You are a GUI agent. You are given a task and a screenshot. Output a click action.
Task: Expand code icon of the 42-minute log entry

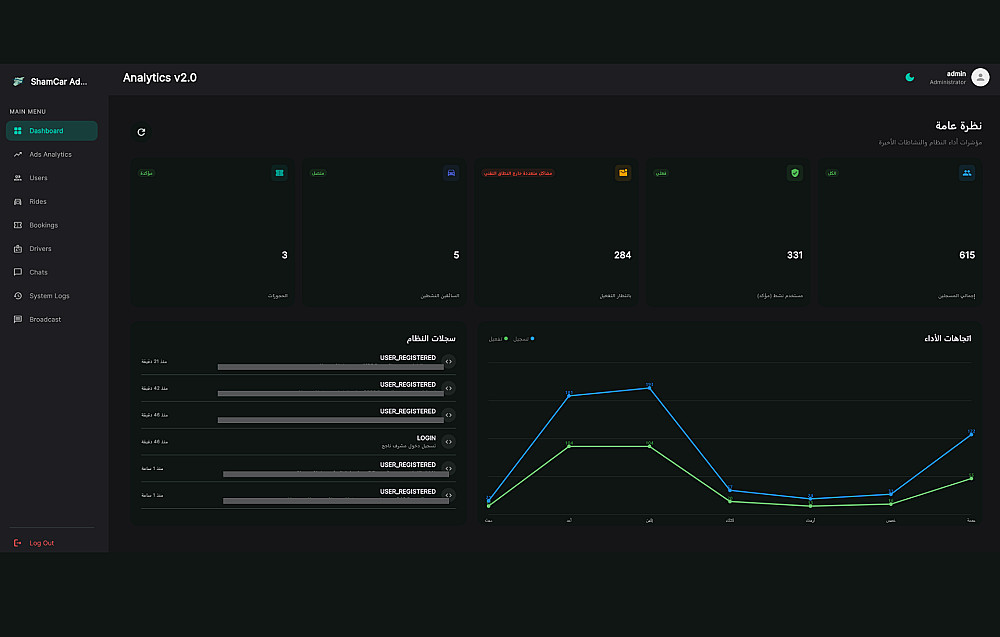click(449, 388)
